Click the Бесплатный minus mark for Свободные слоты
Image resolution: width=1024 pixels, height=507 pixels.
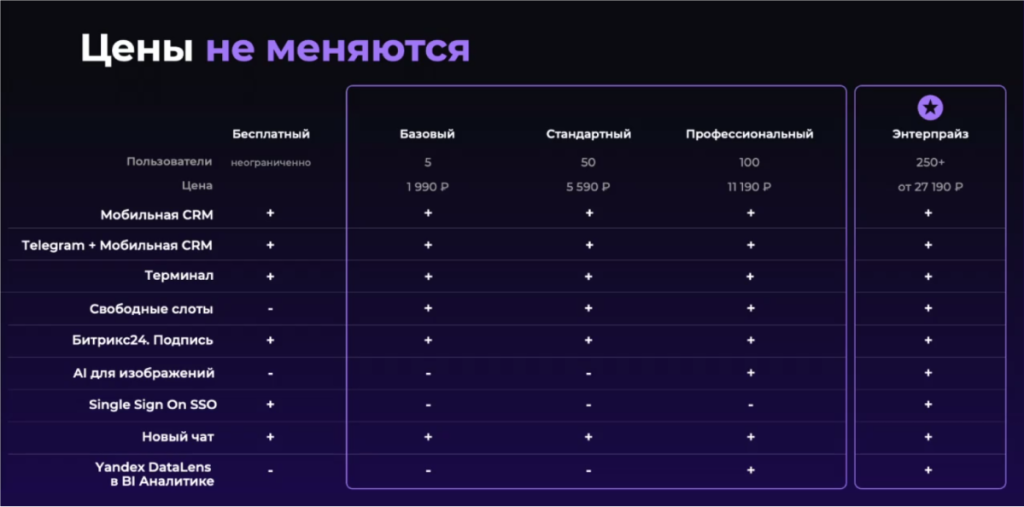[271, 309]
